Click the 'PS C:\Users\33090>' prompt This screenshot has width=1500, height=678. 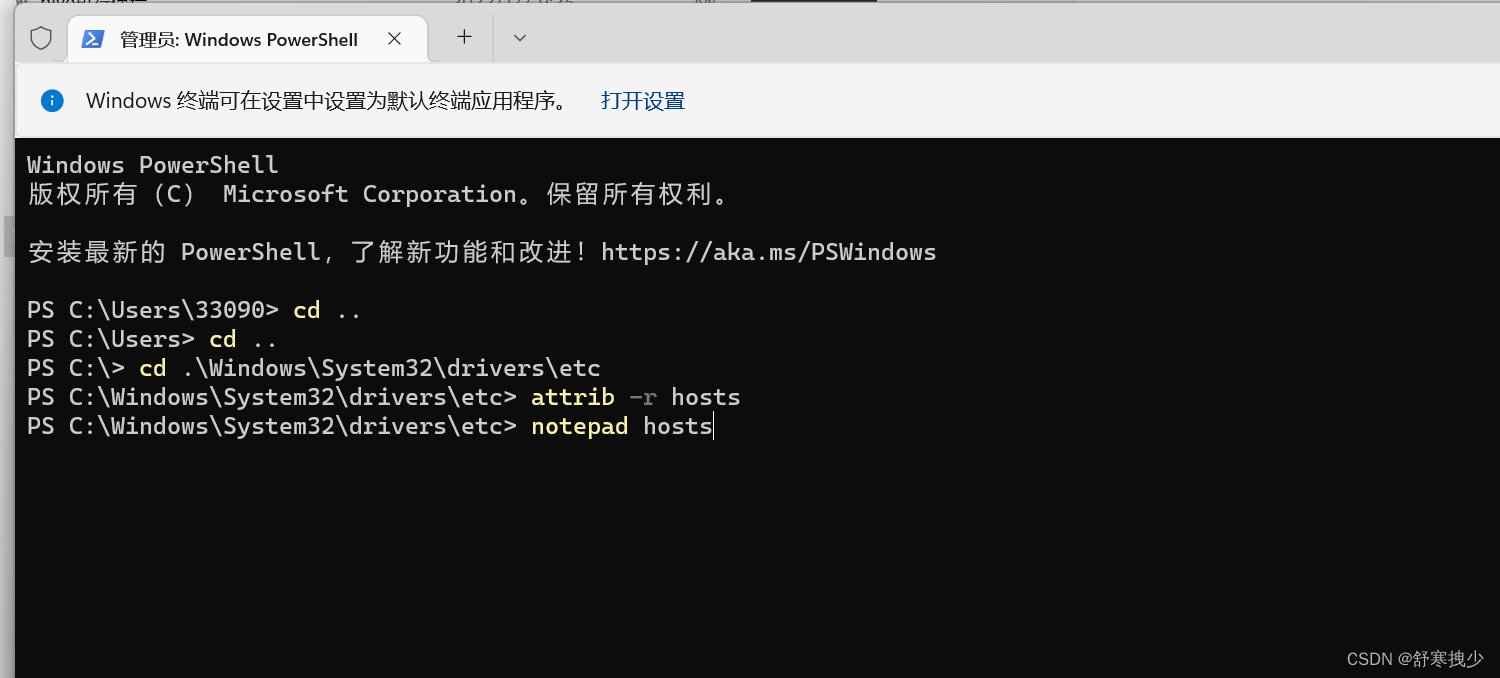coord(153,310)
